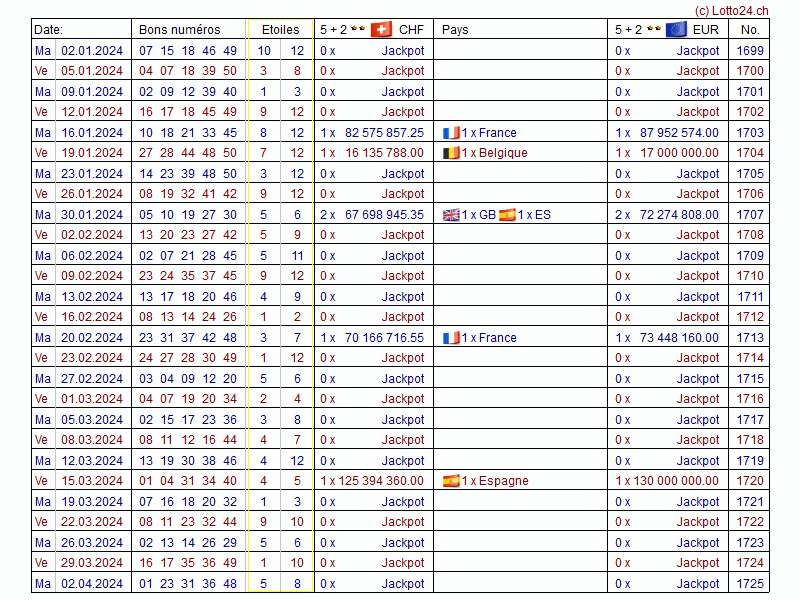Screen dimensions: 800x600
Task: Select the France flag in the 20.02.2024 row
Action: click(451, 337)
